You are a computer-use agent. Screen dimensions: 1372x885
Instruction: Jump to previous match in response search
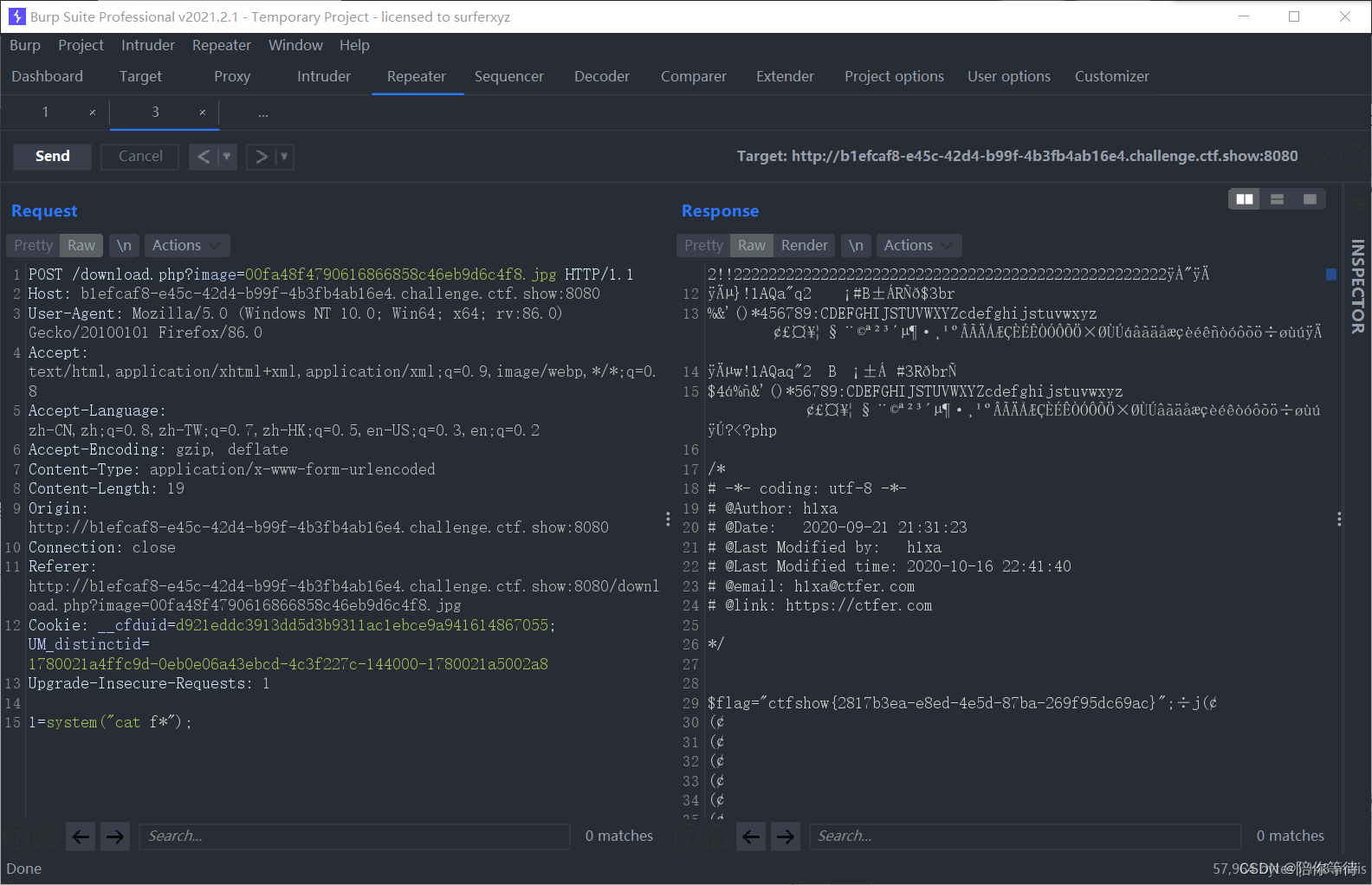751,837
